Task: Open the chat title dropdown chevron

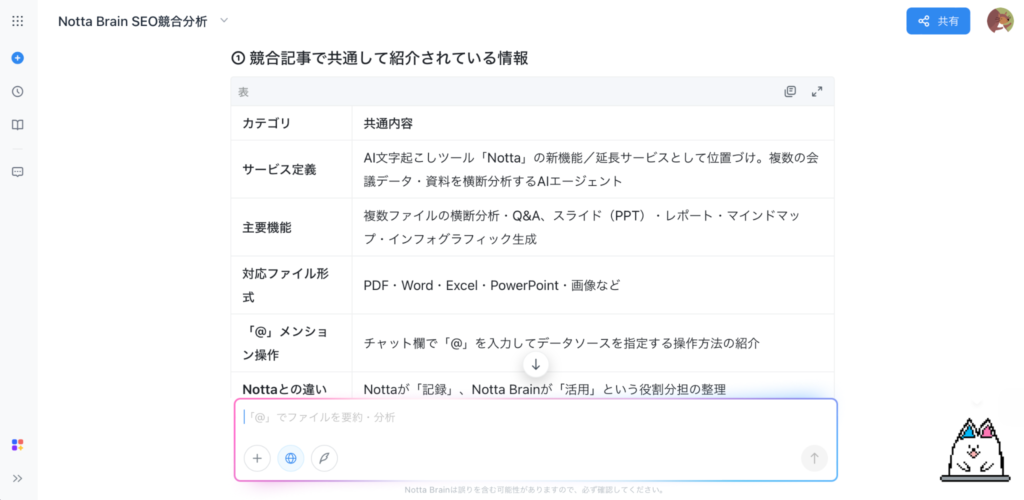Action: [x=224, y=20]
